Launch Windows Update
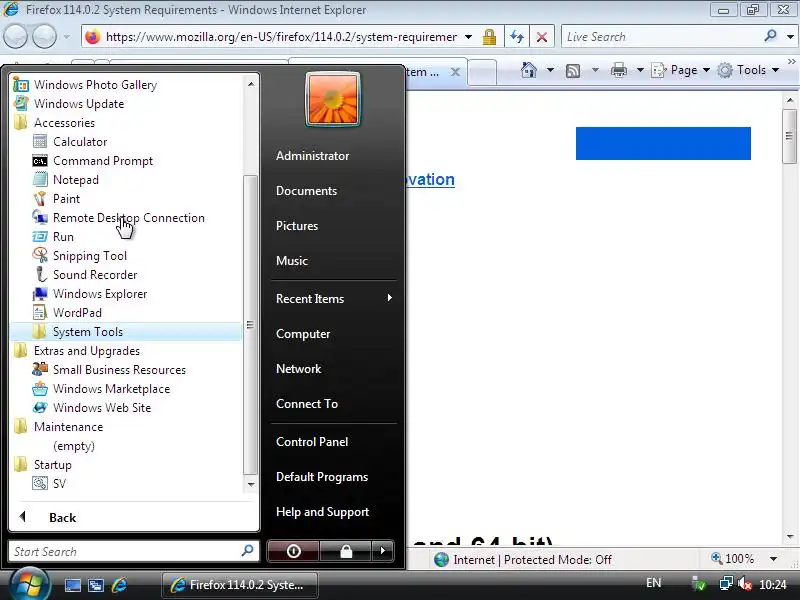The width and height of the screenshot is (800, 600). tap(79, 104)
